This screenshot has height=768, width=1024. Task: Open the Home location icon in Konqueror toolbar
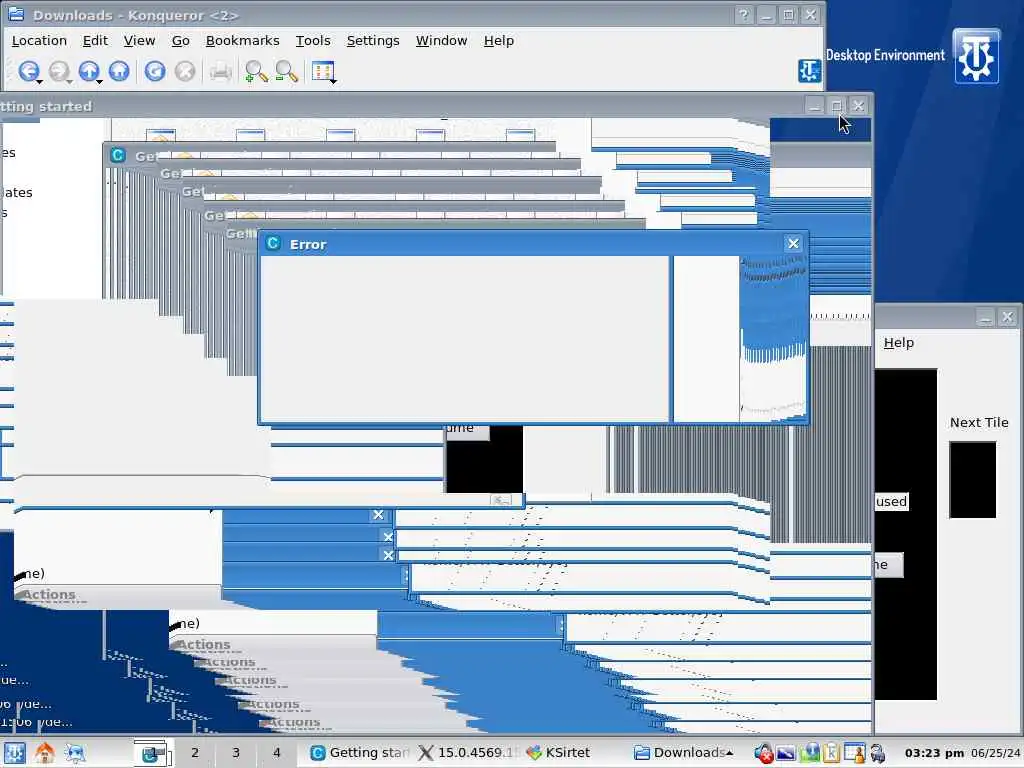pyautogui.click(x=119, y=71)
